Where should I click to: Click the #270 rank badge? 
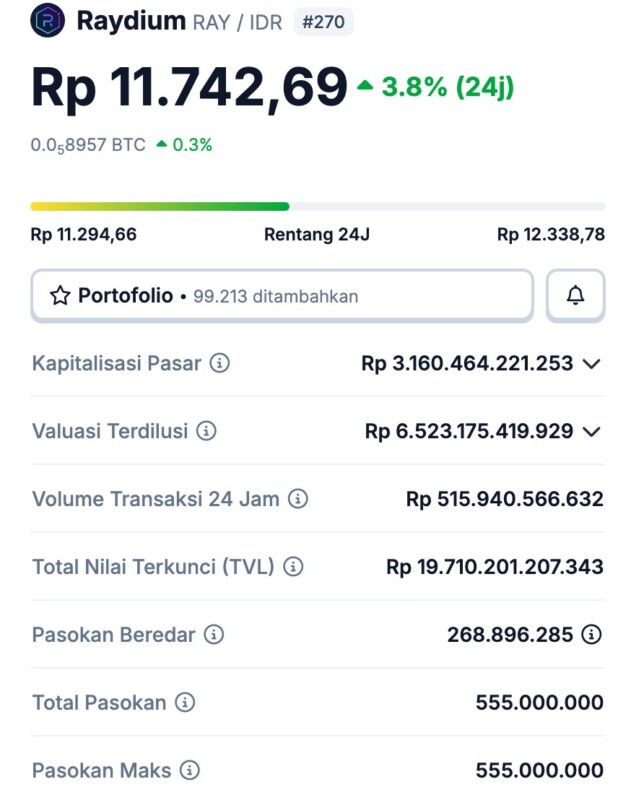pyautogui.click(x=323, y=21)
